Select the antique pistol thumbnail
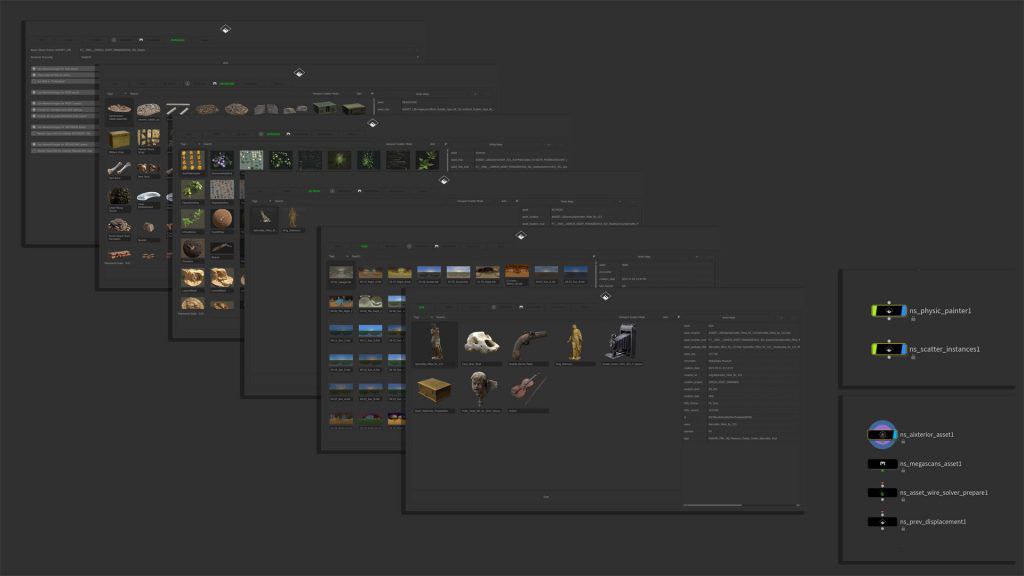Screen dimensions: 1024x576 (x=528, y=343)
